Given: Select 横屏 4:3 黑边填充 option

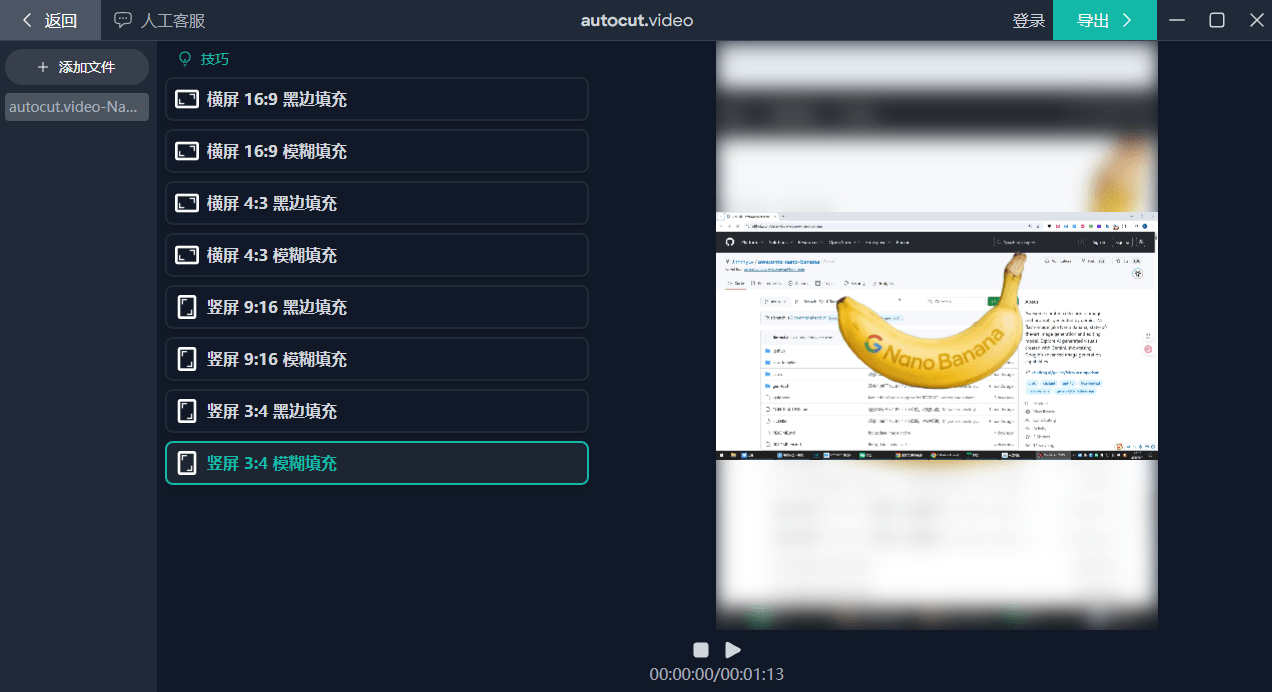Looking at the screenshot, I should (376, 203).
